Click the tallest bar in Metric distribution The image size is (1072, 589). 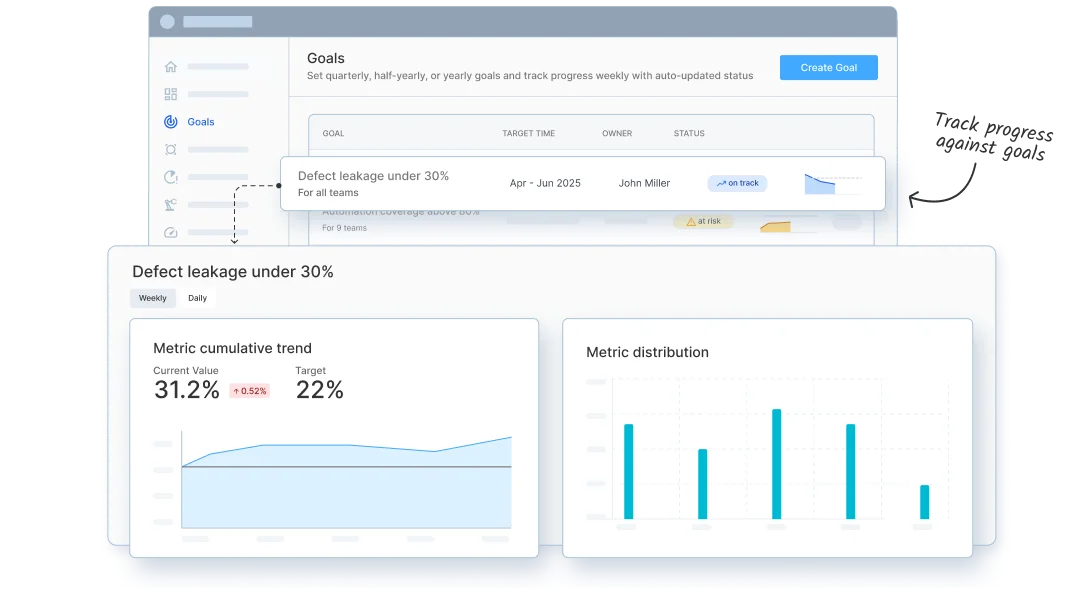[x=776, y=464]
